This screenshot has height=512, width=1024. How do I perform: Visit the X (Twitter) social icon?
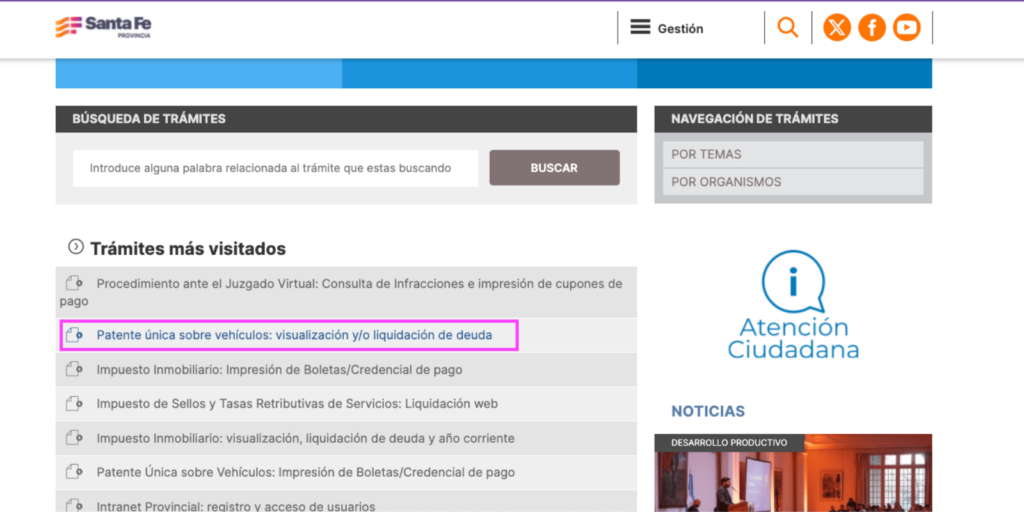coord(837,27)
